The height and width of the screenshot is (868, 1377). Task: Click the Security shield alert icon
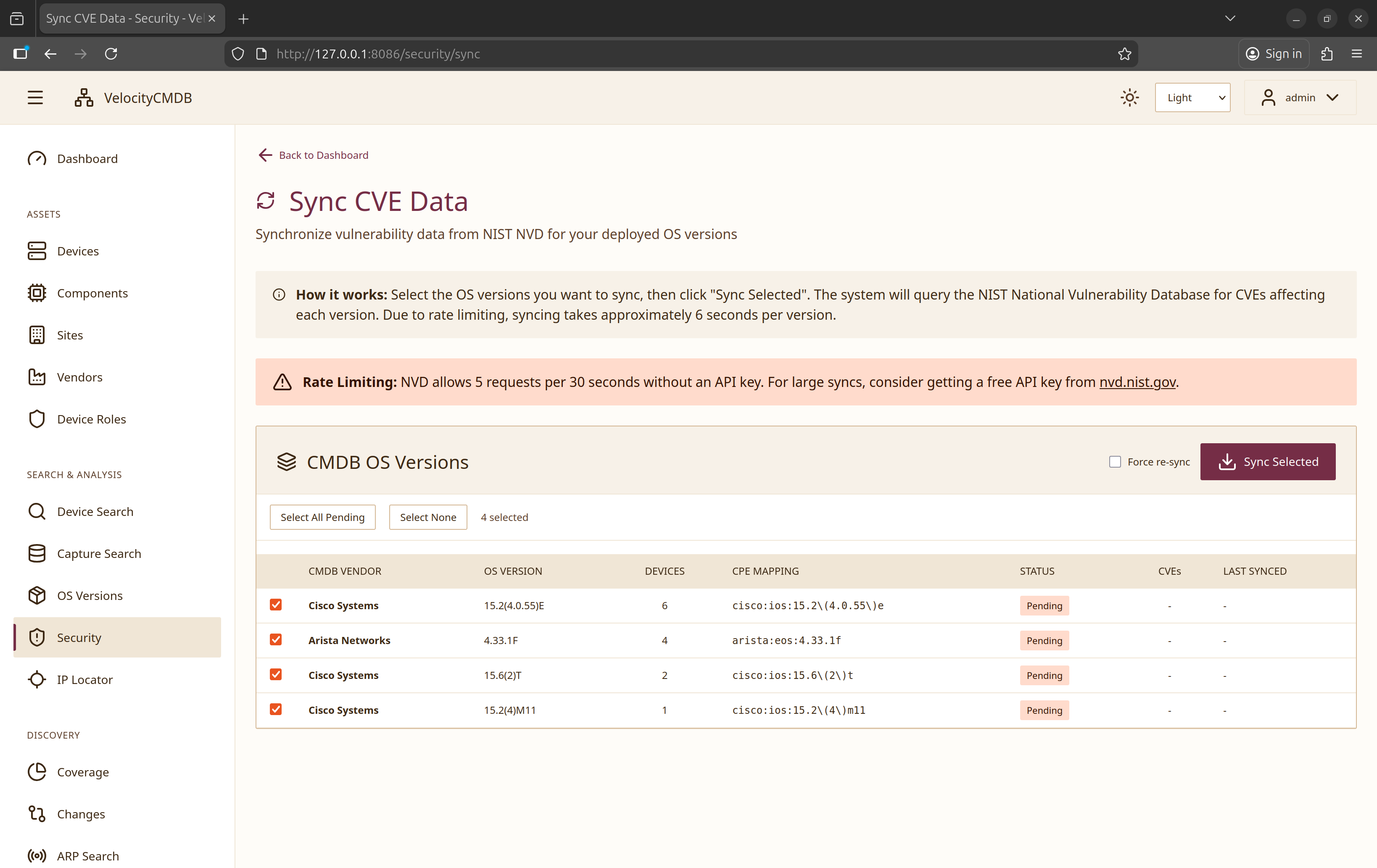point(37,638)
